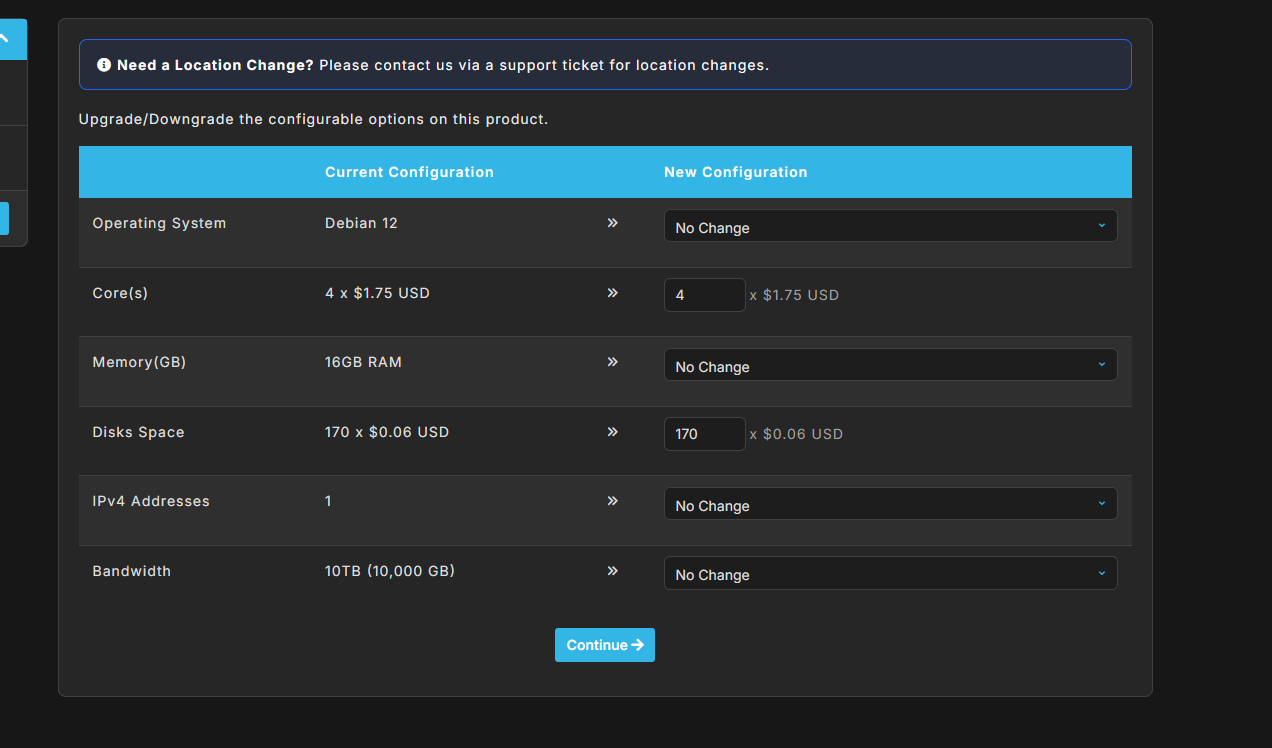Click the blue button in the left sidebar
This screenshot has height=748, width=1272.
point(4,218)
